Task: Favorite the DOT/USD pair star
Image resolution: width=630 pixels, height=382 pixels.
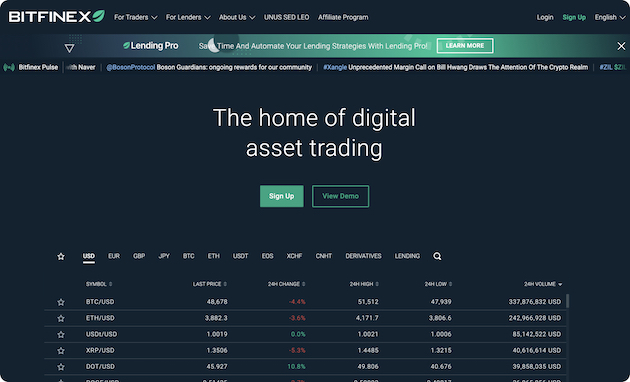Action: 61,367
